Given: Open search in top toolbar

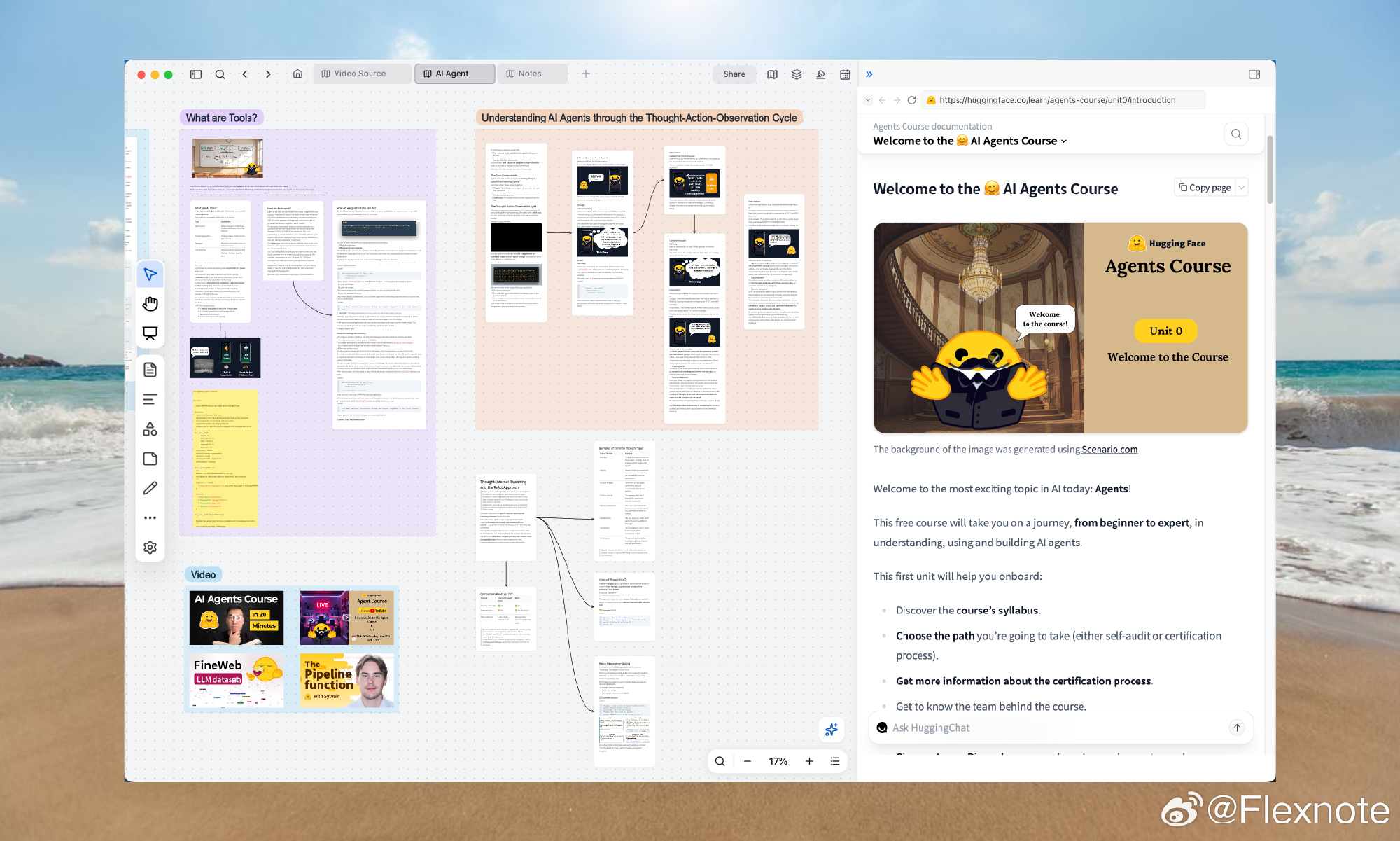Looking at the screenshot, I should [220, 74].
